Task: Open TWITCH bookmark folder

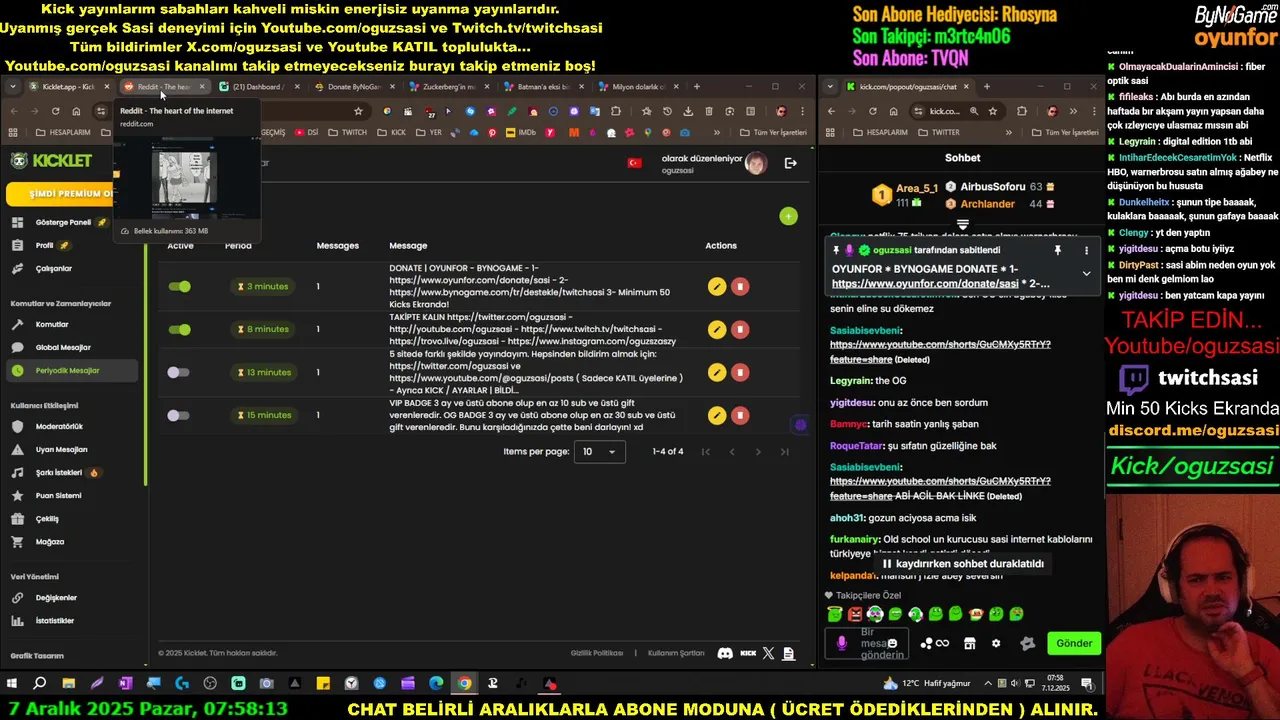Action: pos(348,132)
